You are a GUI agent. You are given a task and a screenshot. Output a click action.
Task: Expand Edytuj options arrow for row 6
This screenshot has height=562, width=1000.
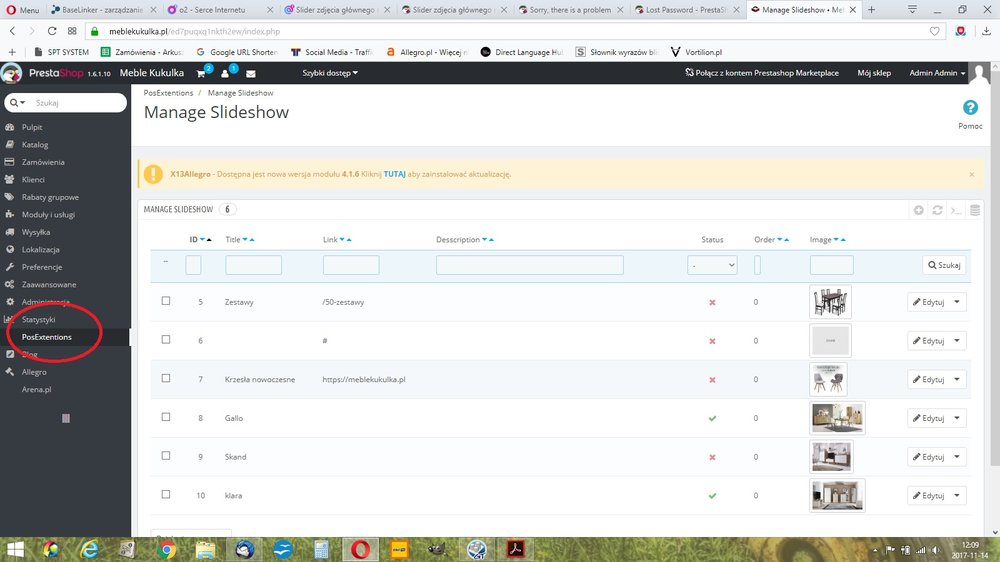[x=957, y=341]
